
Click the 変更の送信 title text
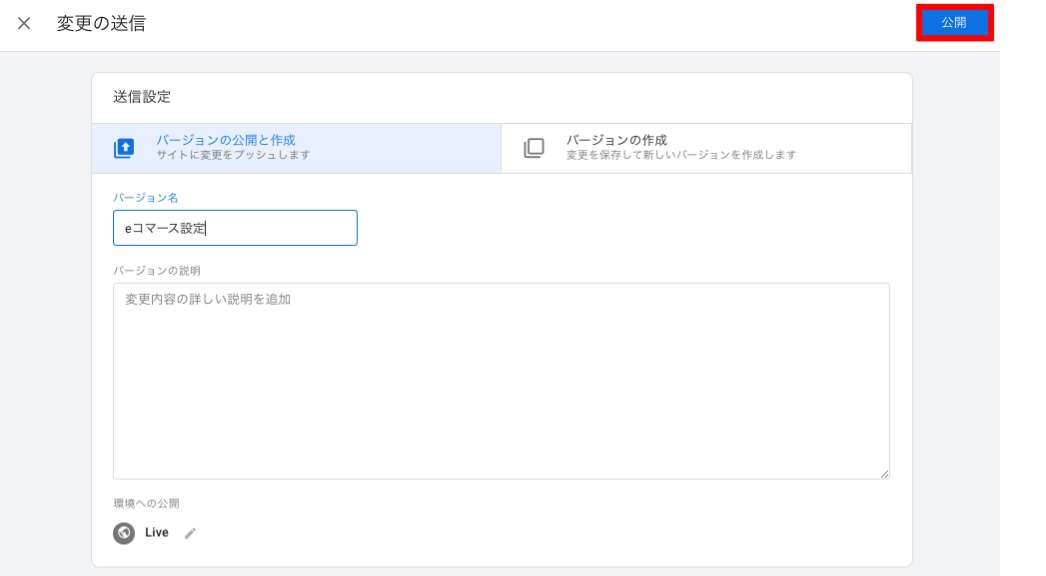point(101,23)
